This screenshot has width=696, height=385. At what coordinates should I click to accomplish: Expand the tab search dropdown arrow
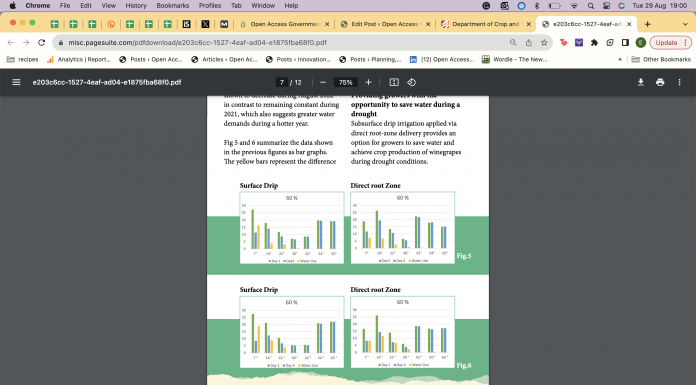click(685, 24)
